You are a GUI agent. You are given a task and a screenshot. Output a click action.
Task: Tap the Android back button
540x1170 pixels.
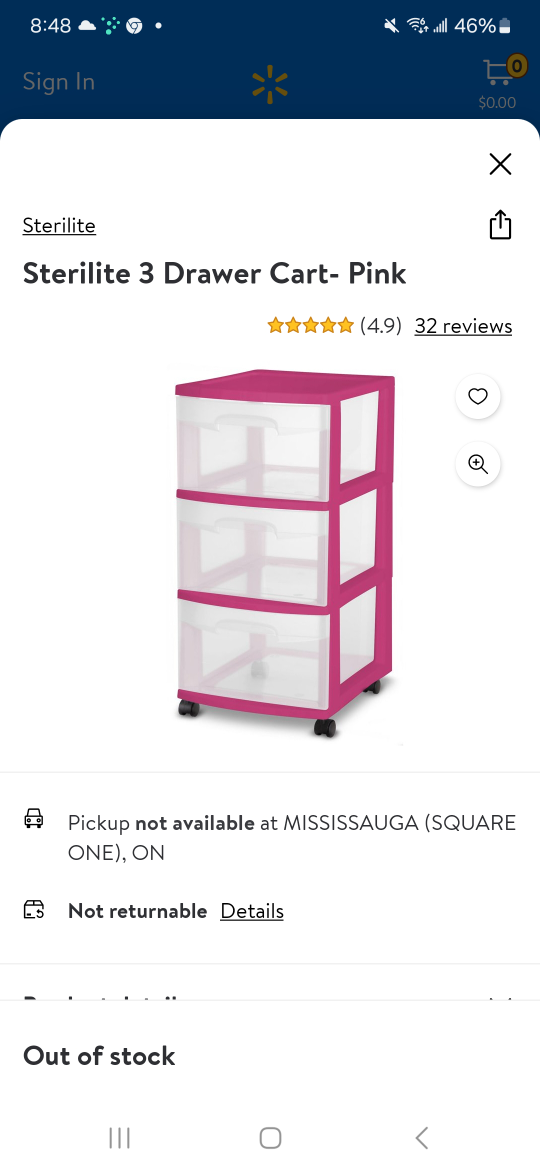(421, 1138)
